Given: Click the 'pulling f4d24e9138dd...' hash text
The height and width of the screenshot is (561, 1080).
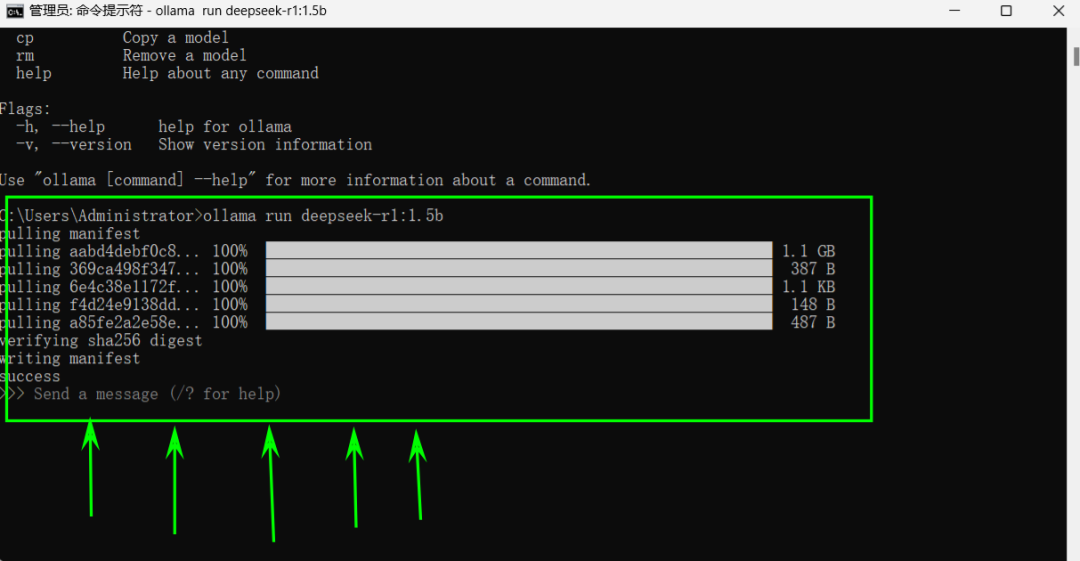Looking at the screenshot, I should click(100, 305).
